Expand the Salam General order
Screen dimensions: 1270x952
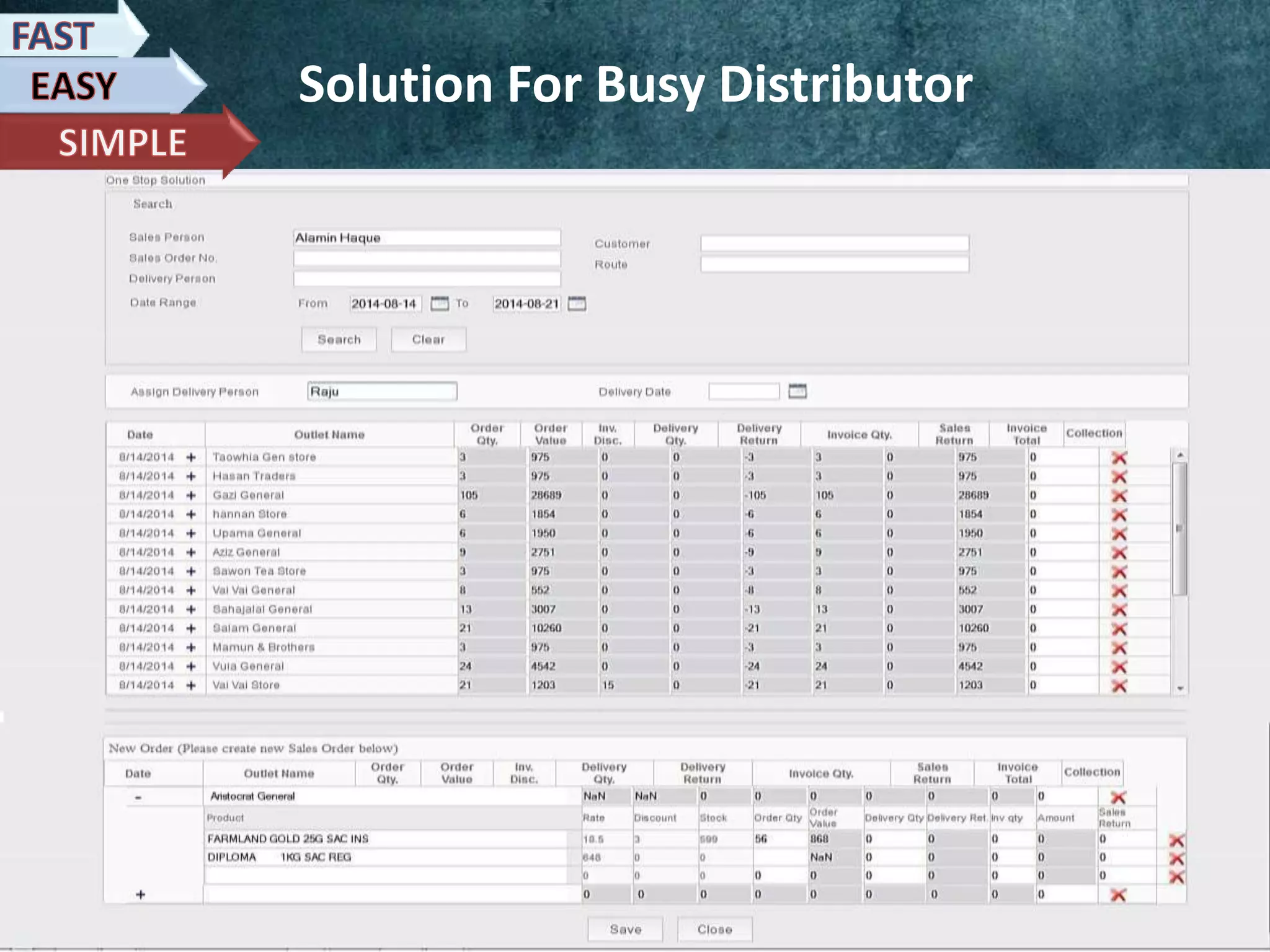(191, 628)
